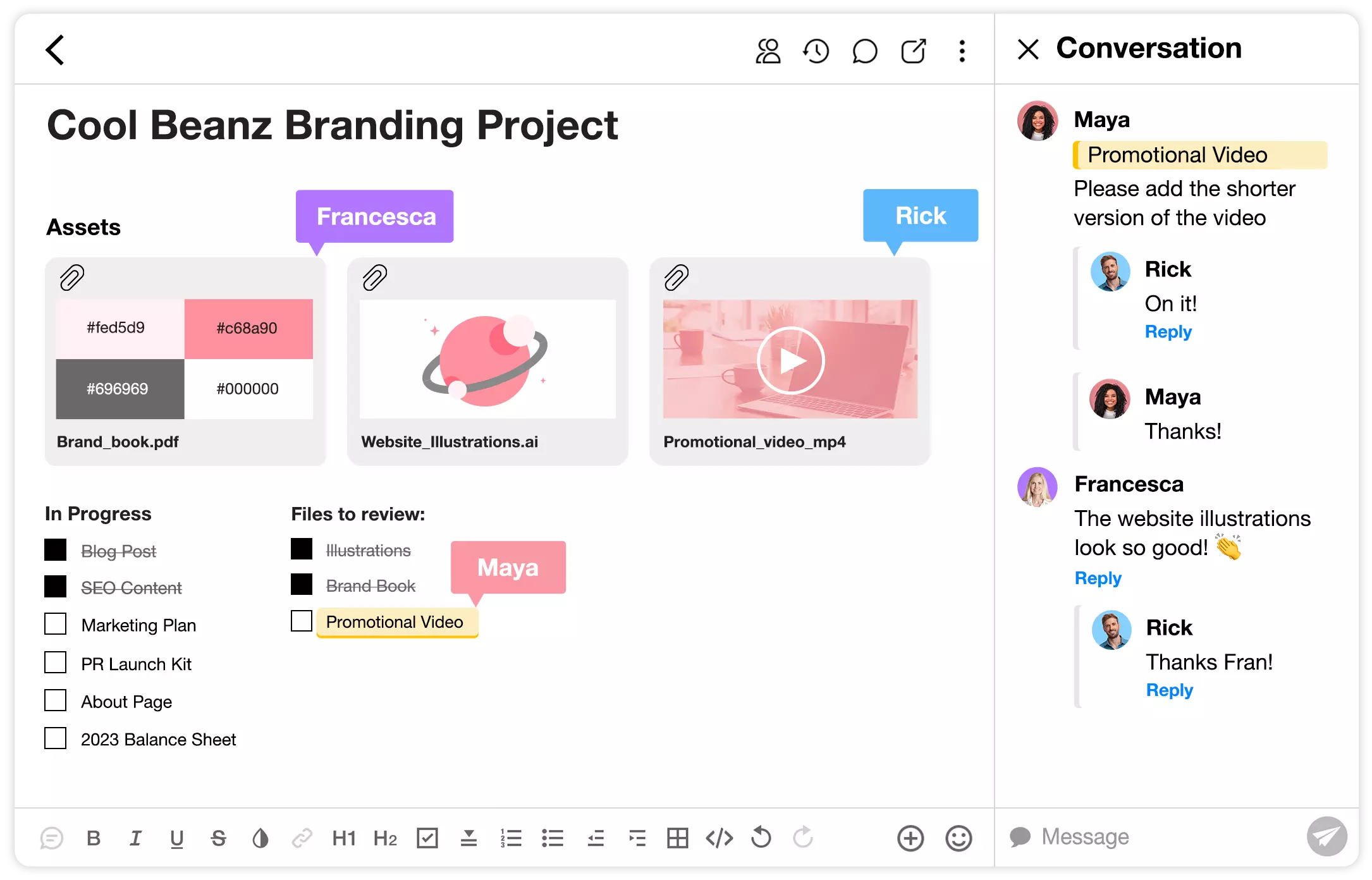Uncheck the Blog Post checkbox
The image size is (1372, 880).
[x=56, y=550]
